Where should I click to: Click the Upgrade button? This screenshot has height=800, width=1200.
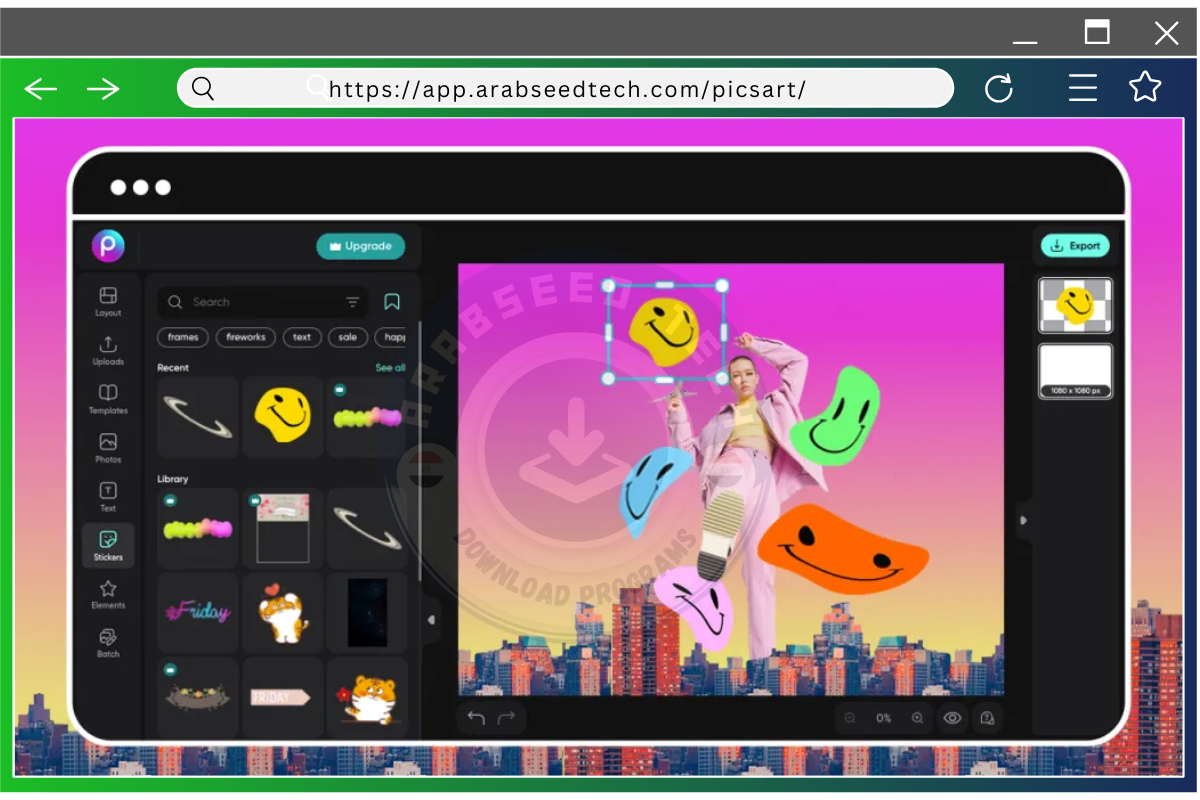(x=360, y=246)
